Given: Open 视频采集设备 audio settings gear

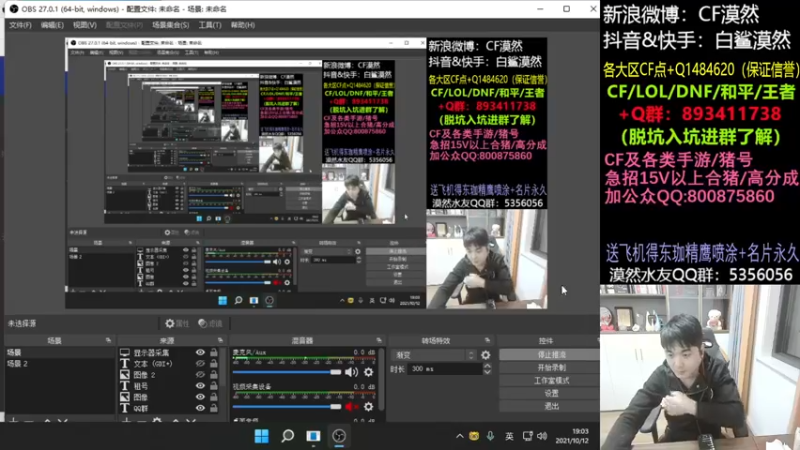Looking at the screenshot, I should [x=368, y=407].
